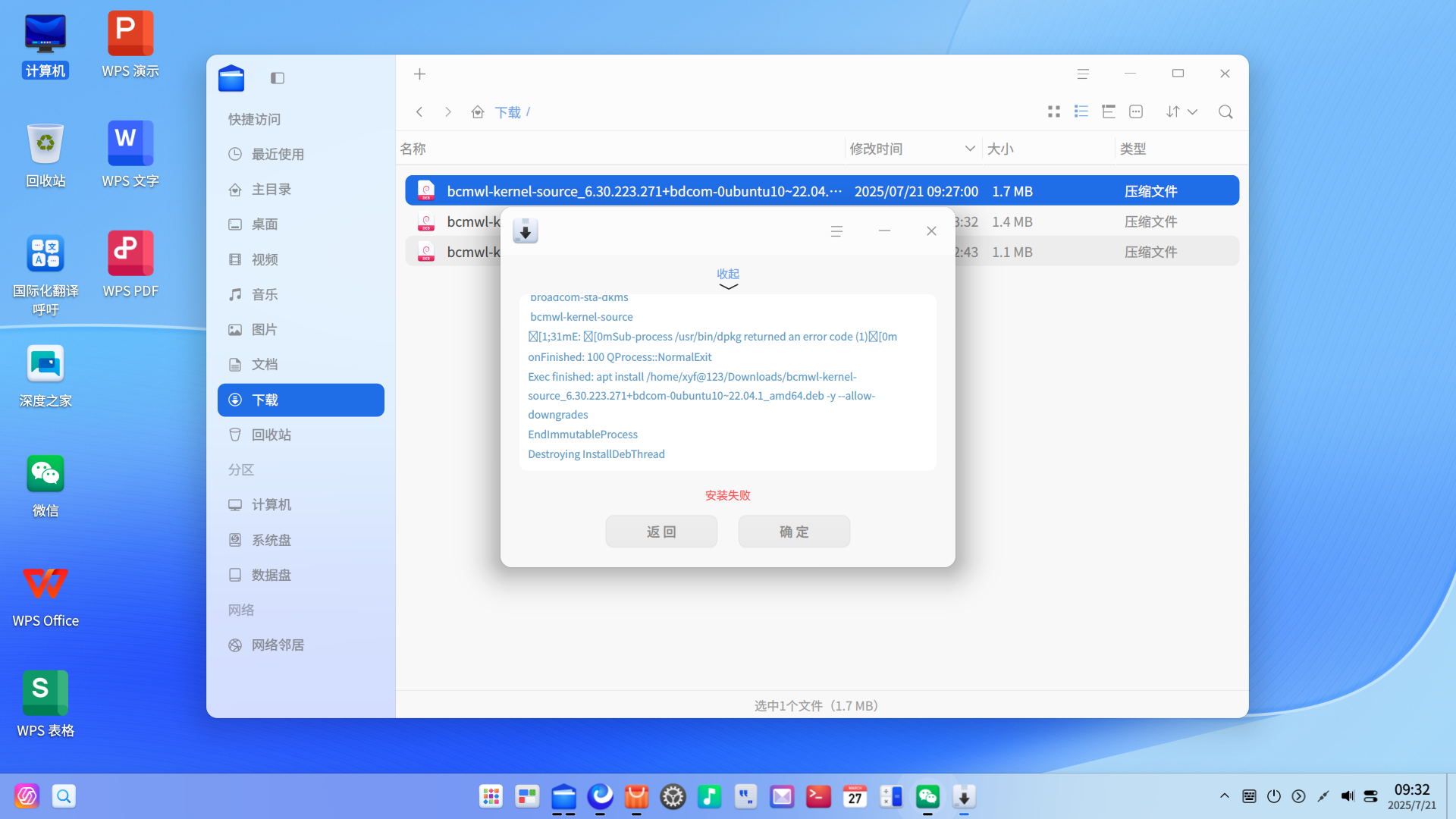Viewport: 1456px width, 819px height.
Task: Open the search magnifier in file manager
Action: pyautogui.click(x=1225, y=111)
